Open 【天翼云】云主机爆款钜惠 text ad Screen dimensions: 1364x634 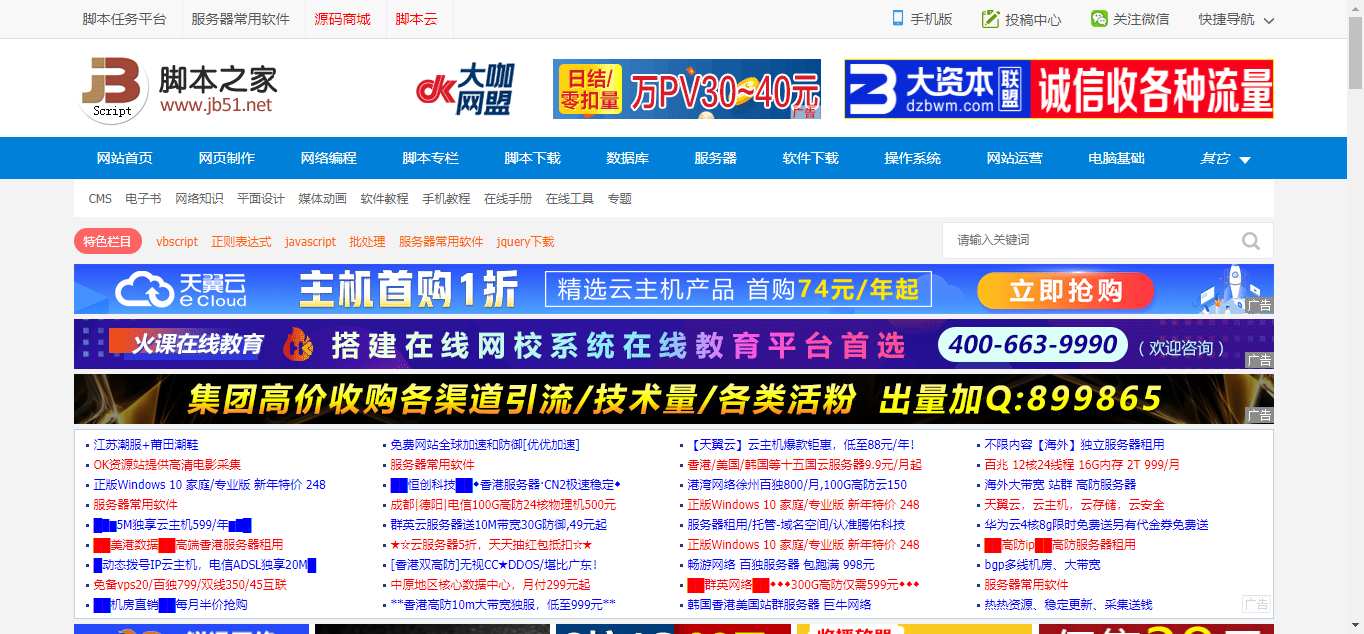tap(801, 444)
